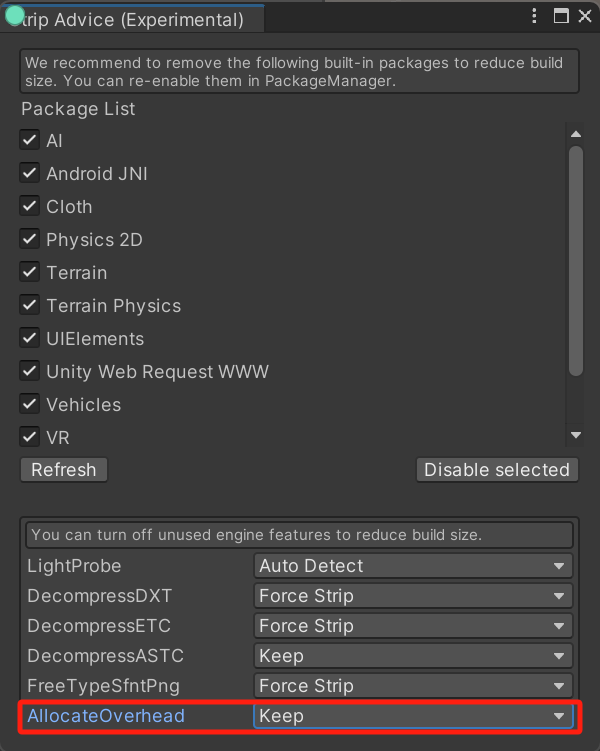600x751 pixels.
Task: Uncheck the Physics 2D package
Action: [30, 239]
